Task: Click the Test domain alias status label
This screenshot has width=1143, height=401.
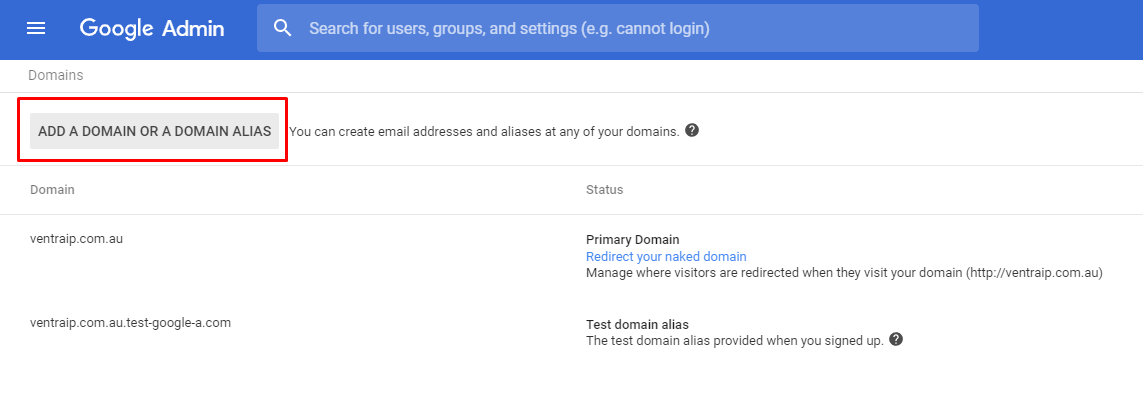Action: [637, 324]
